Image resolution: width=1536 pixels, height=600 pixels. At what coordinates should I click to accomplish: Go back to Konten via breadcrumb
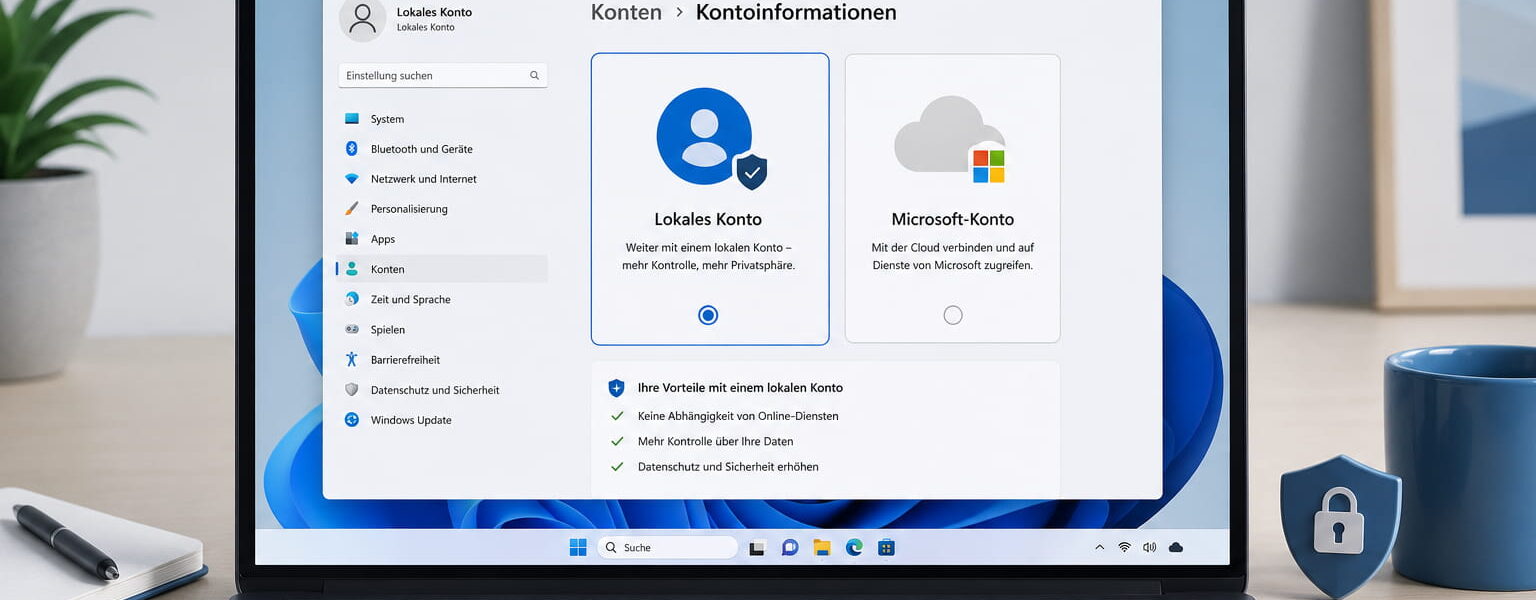coord(626,13)
